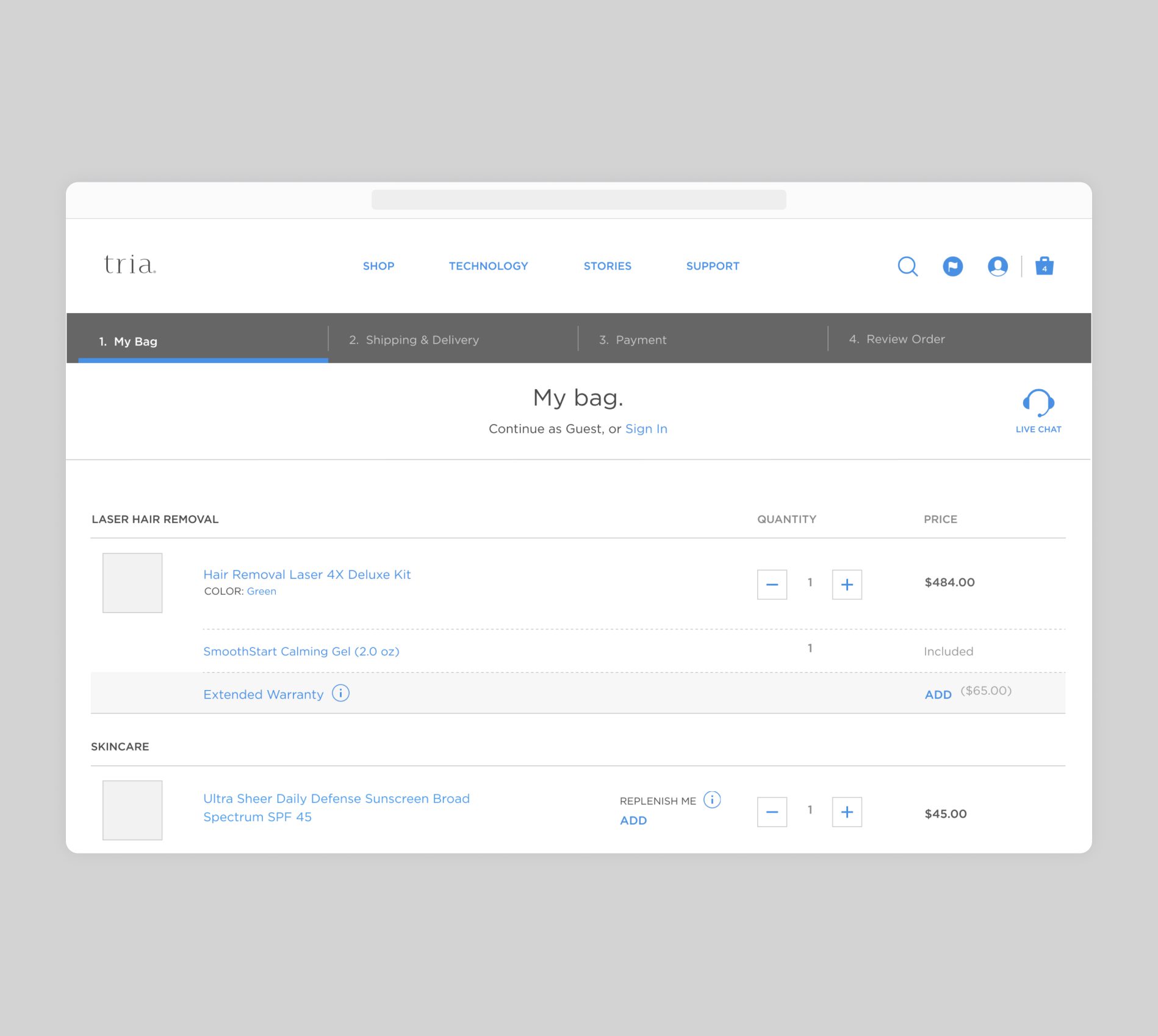Open the user account icon
Screen dimensions: 1158x1036
click(x=998, y=266)
